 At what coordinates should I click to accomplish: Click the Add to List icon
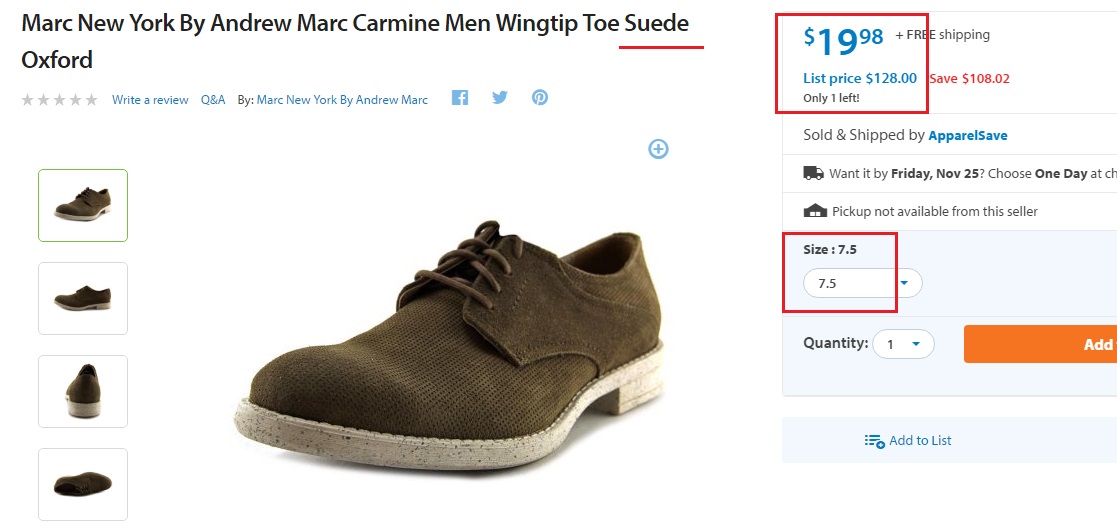(x=874, y=441)
